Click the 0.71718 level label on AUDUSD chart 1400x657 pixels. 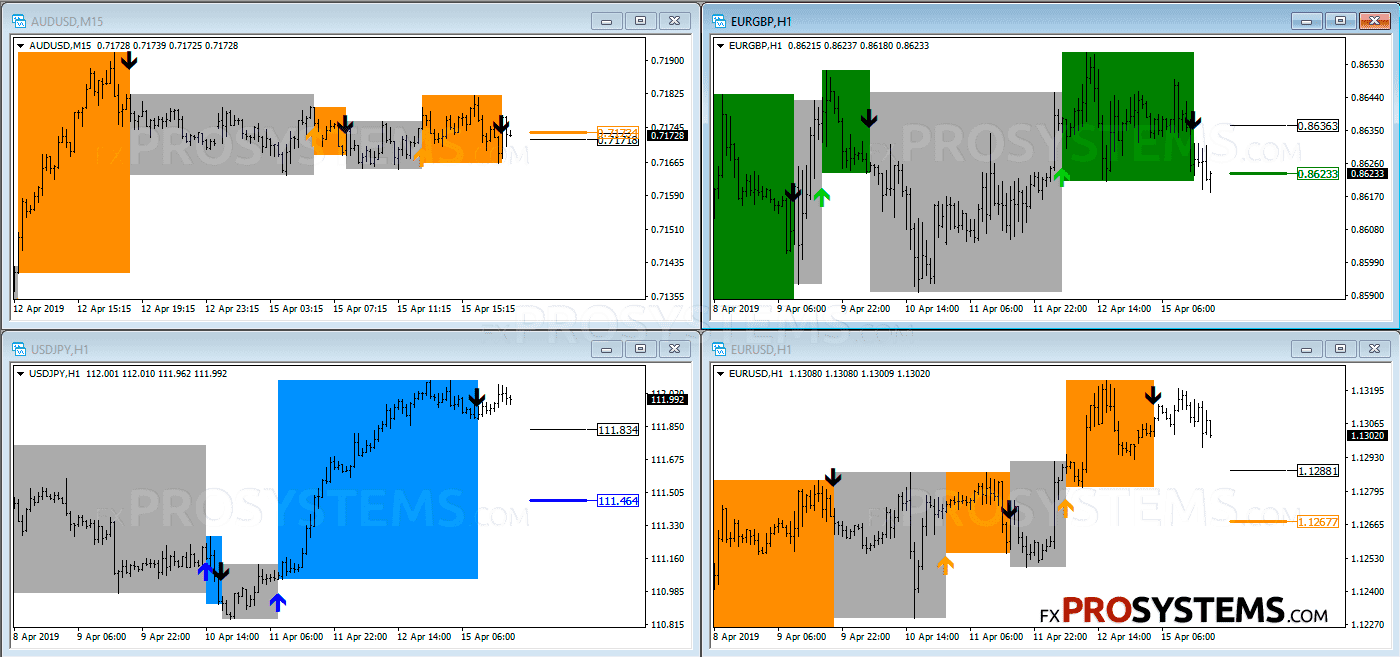(x=618, y=141)
